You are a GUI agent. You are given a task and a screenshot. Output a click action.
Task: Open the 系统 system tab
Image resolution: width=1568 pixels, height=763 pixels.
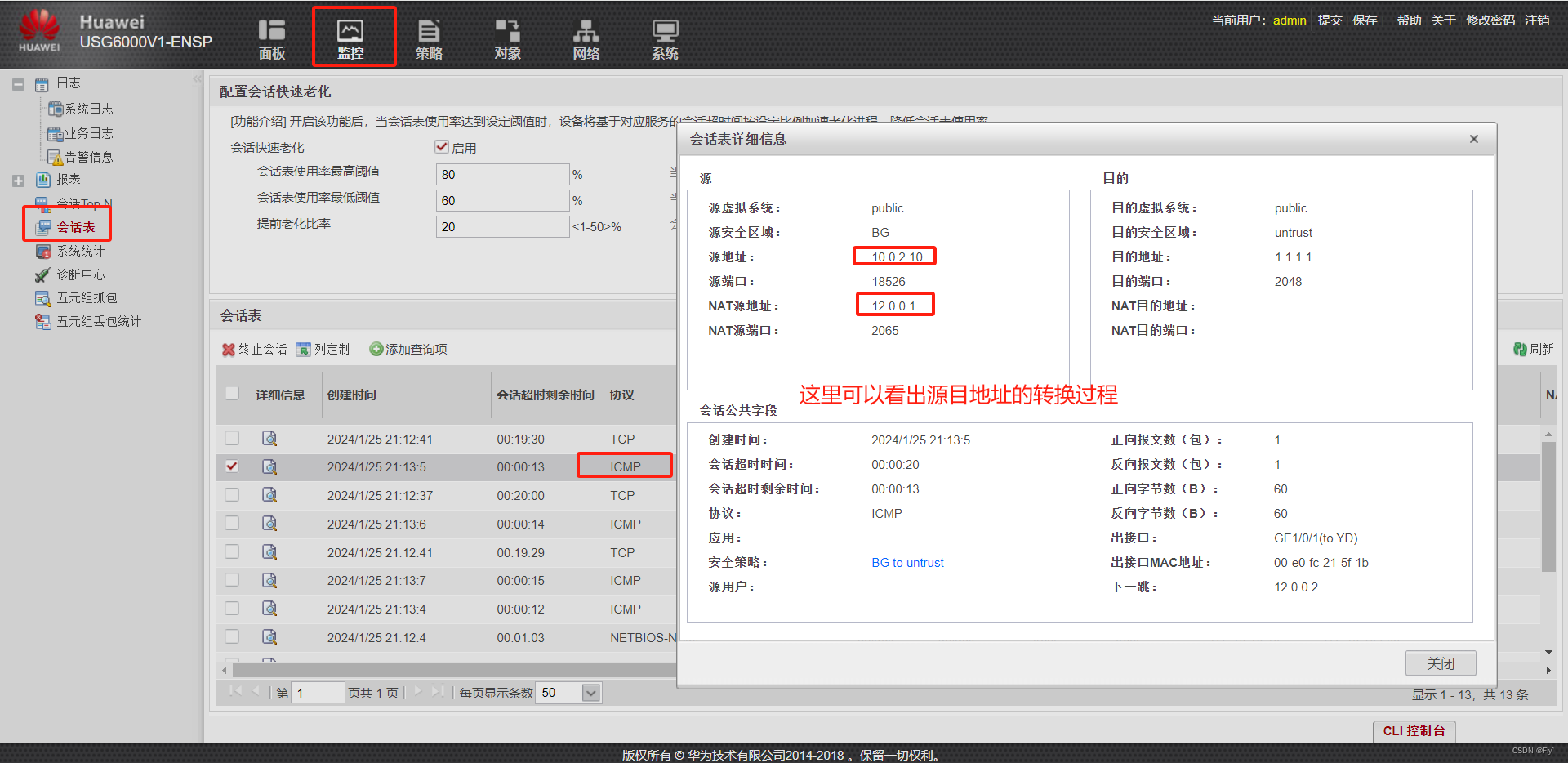coord(665,39)
